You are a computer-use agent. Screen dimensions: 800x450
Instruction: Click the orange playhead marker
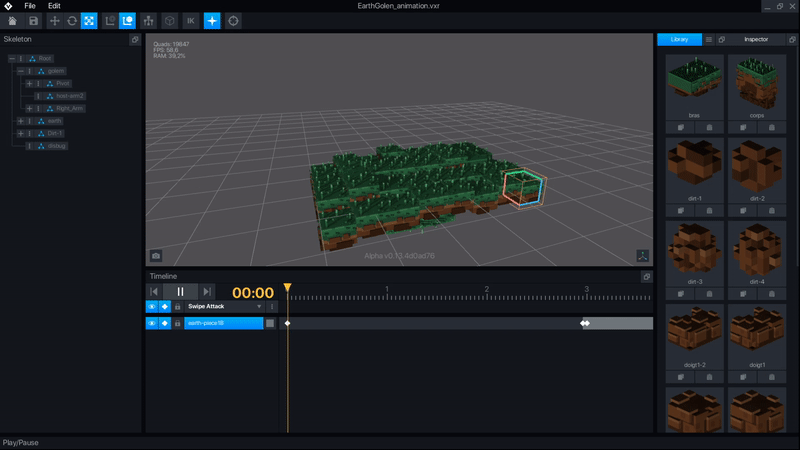[287, 287]
